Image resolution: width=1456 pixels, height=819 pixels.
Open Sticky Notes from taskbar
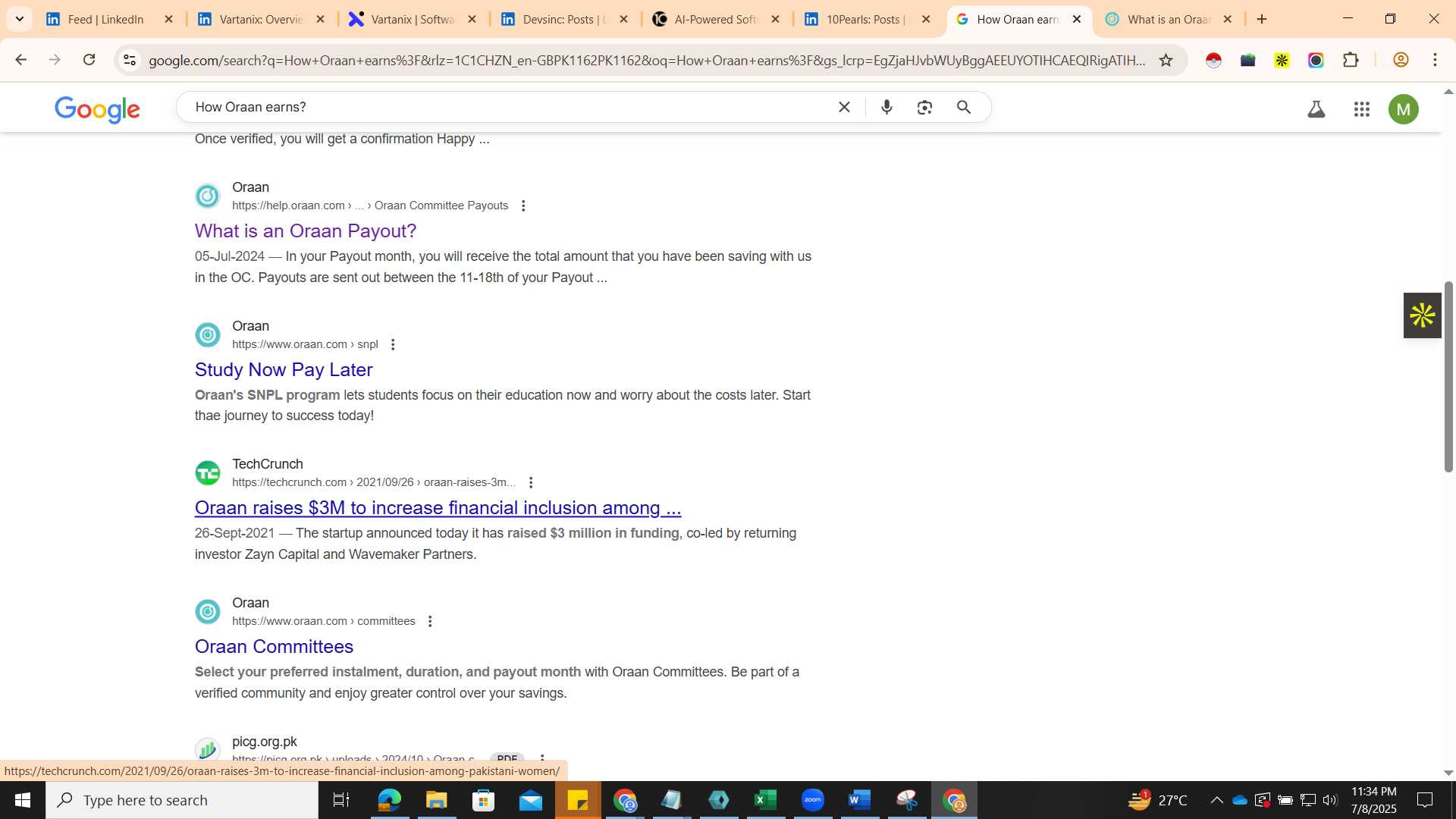(x=577, y=800)
